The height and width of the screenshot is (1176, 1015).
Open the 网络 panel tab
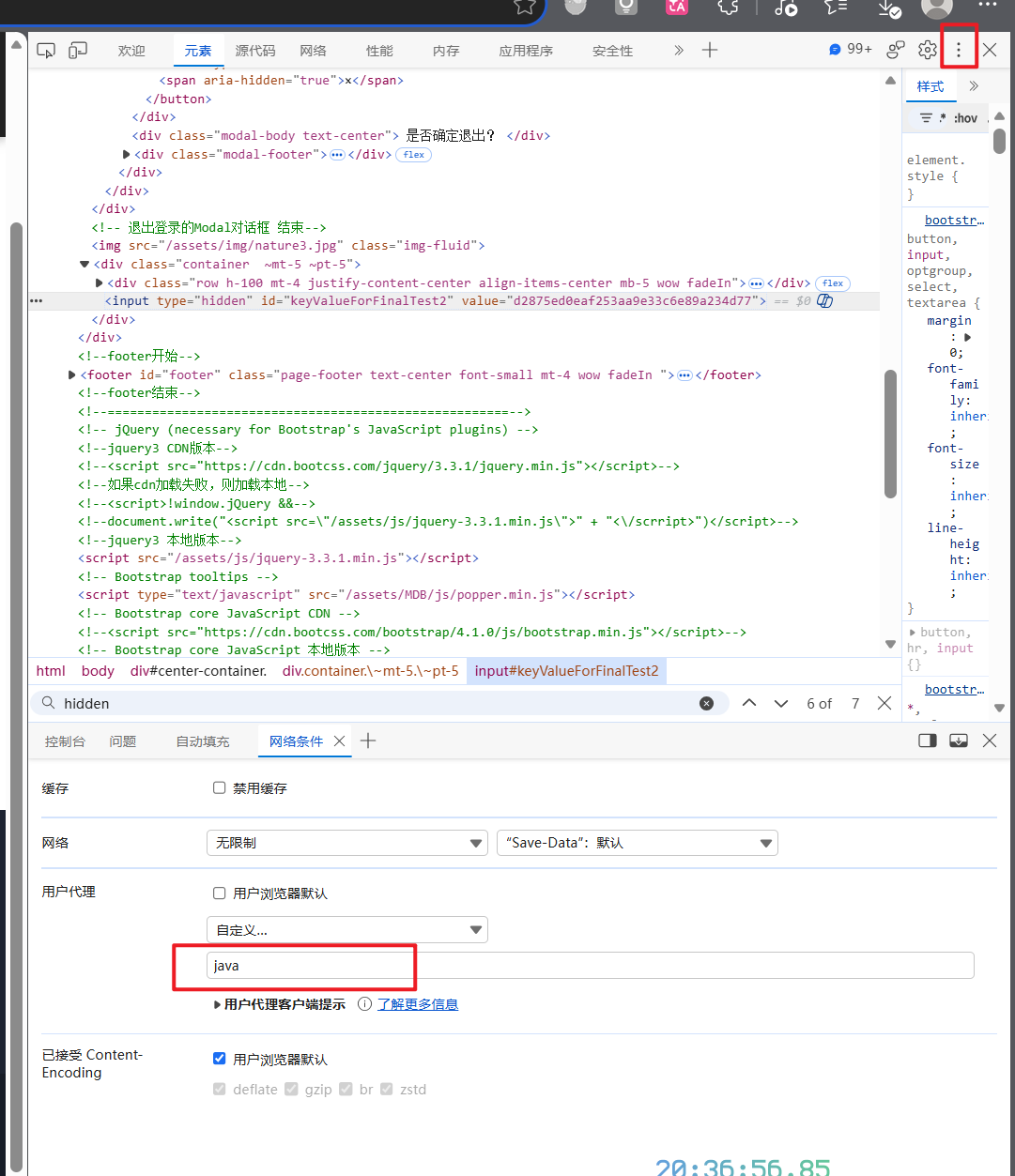click(x=314, y=51)
